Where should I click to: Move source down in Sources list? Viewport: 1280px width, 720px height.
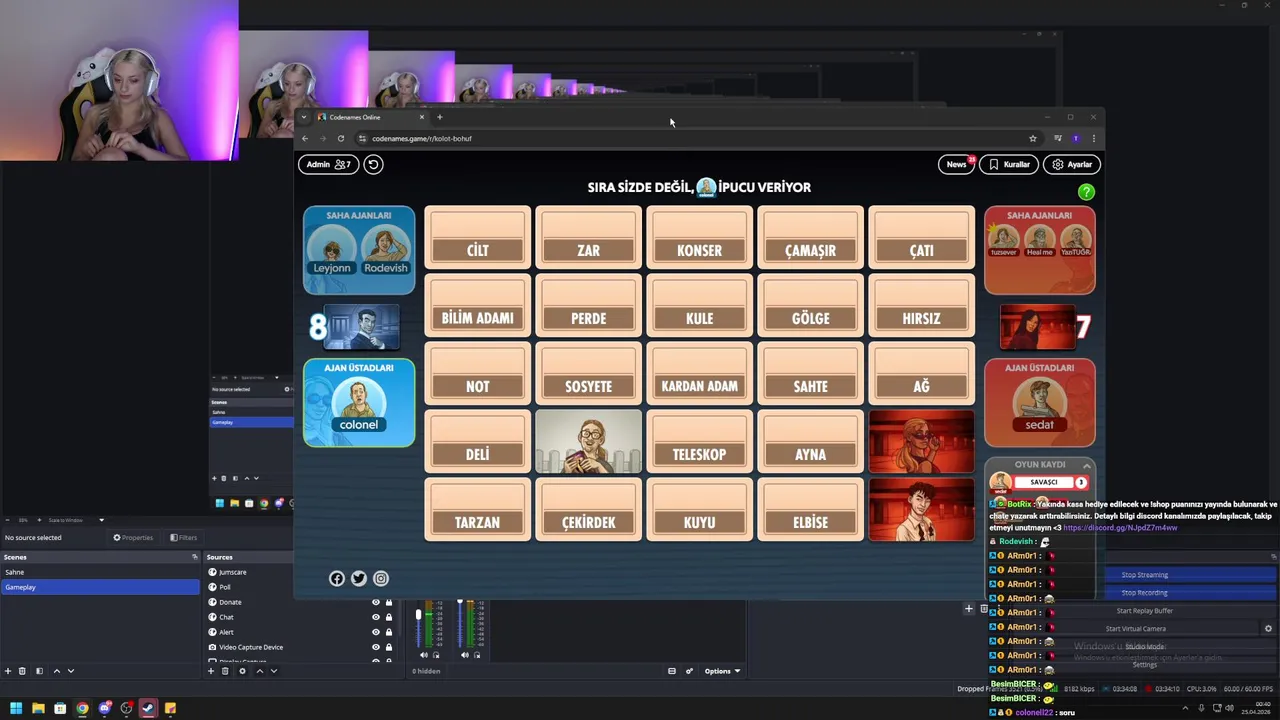(x=273, y=671)
